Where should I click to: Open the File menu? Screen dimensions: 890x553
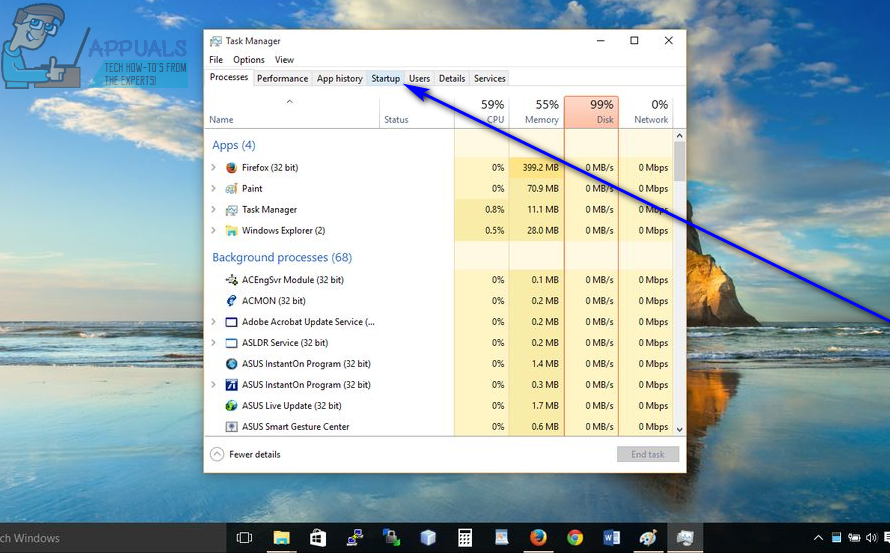[216, 60]
